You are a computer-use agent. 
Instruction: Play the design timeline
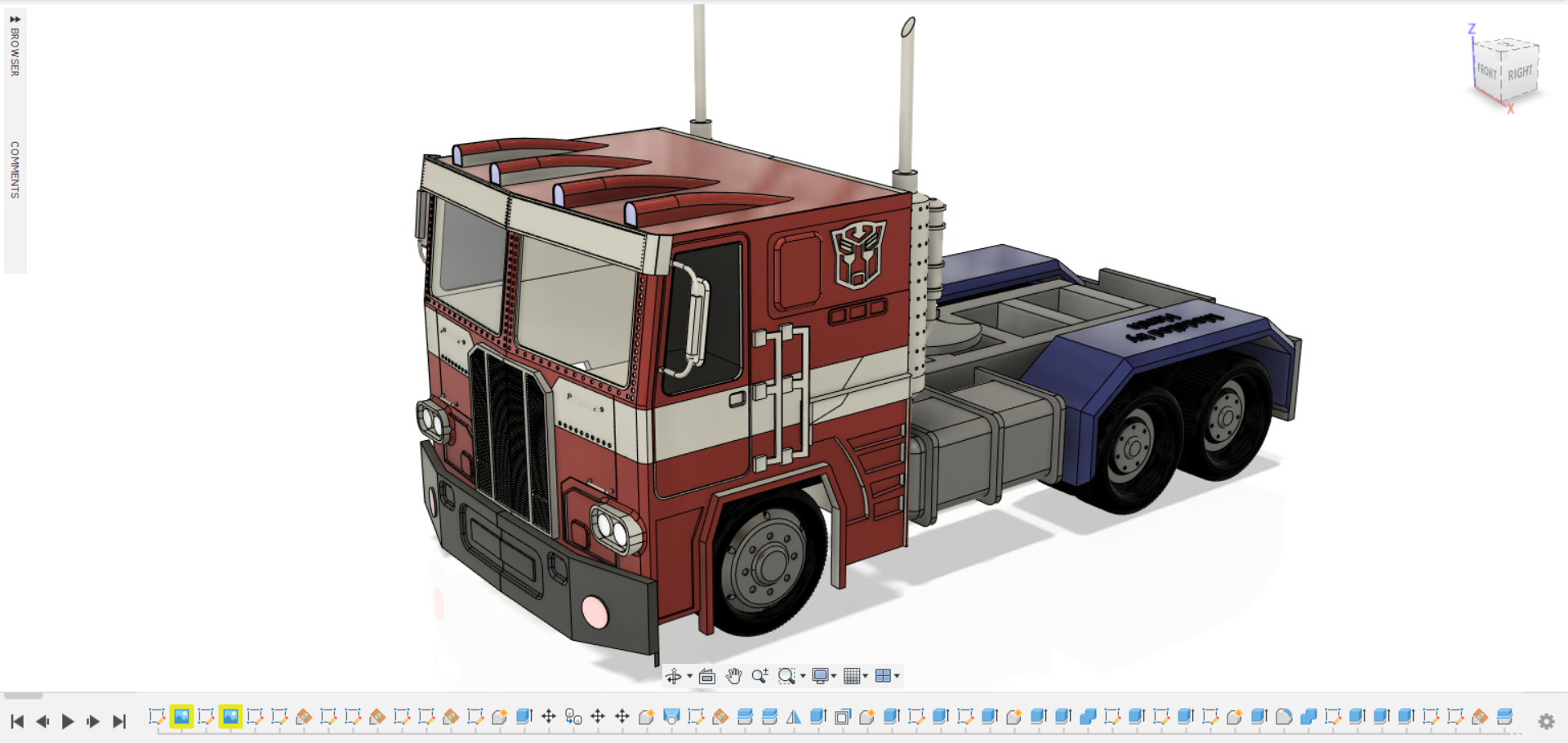click(x=68, y=722)
